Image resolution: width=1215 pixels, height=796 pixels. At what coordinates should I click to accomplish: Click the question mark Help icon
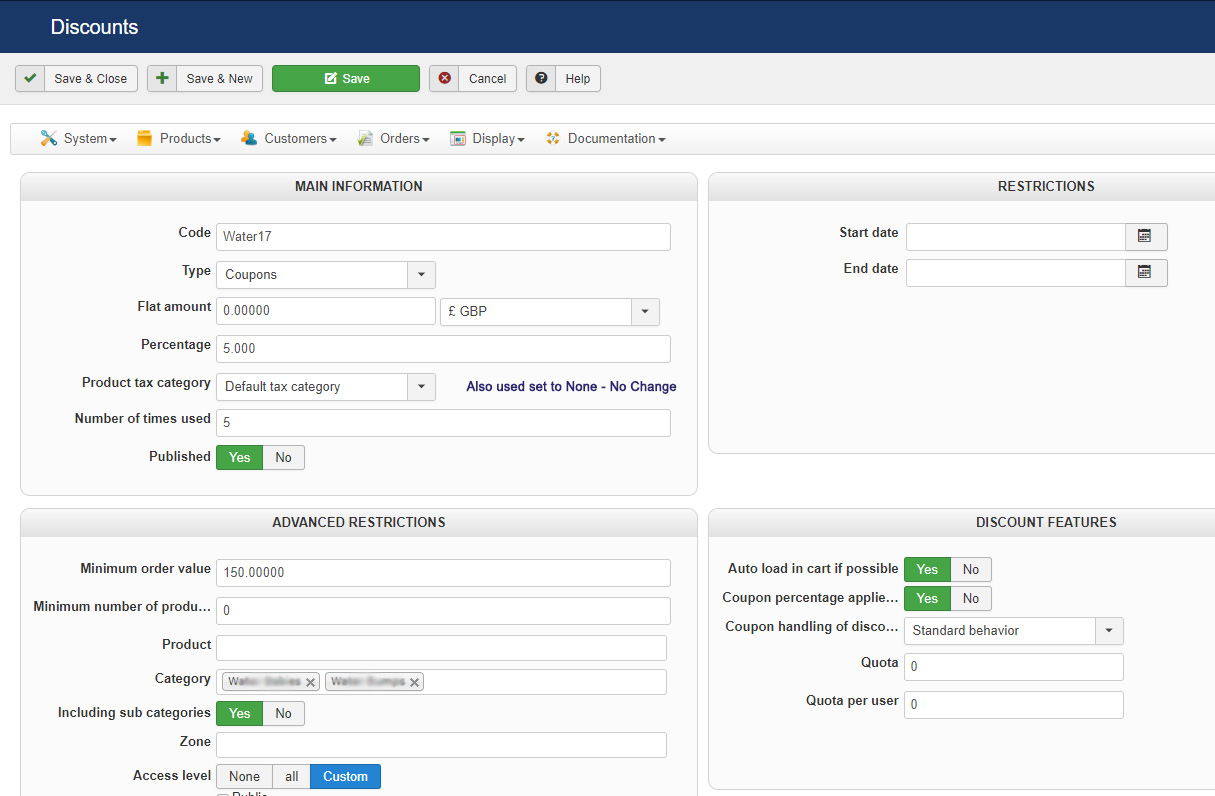[542, 78]
